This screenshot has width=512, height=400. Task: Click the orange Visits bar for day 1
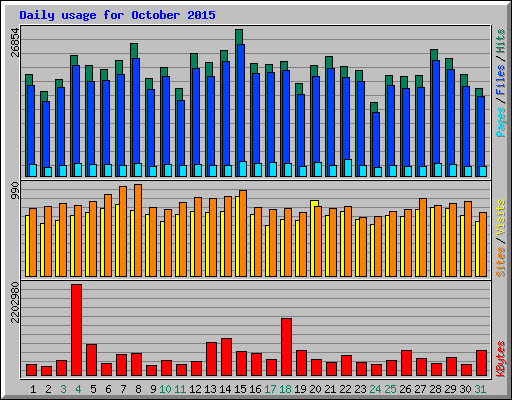(x=33, y=242)
